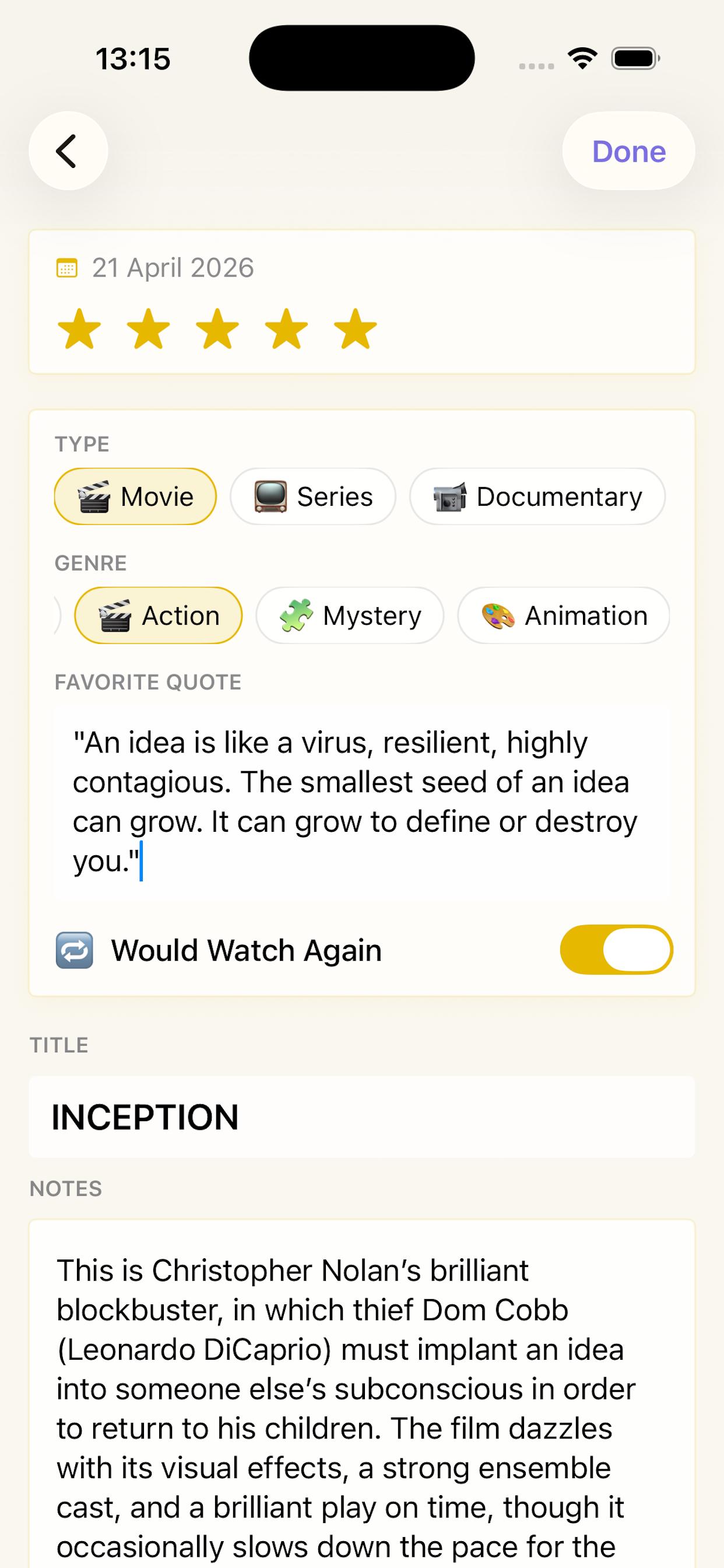Choose the Action genre chip
The height and width of the screenshot is (1568, 724).
pos(158,615)
